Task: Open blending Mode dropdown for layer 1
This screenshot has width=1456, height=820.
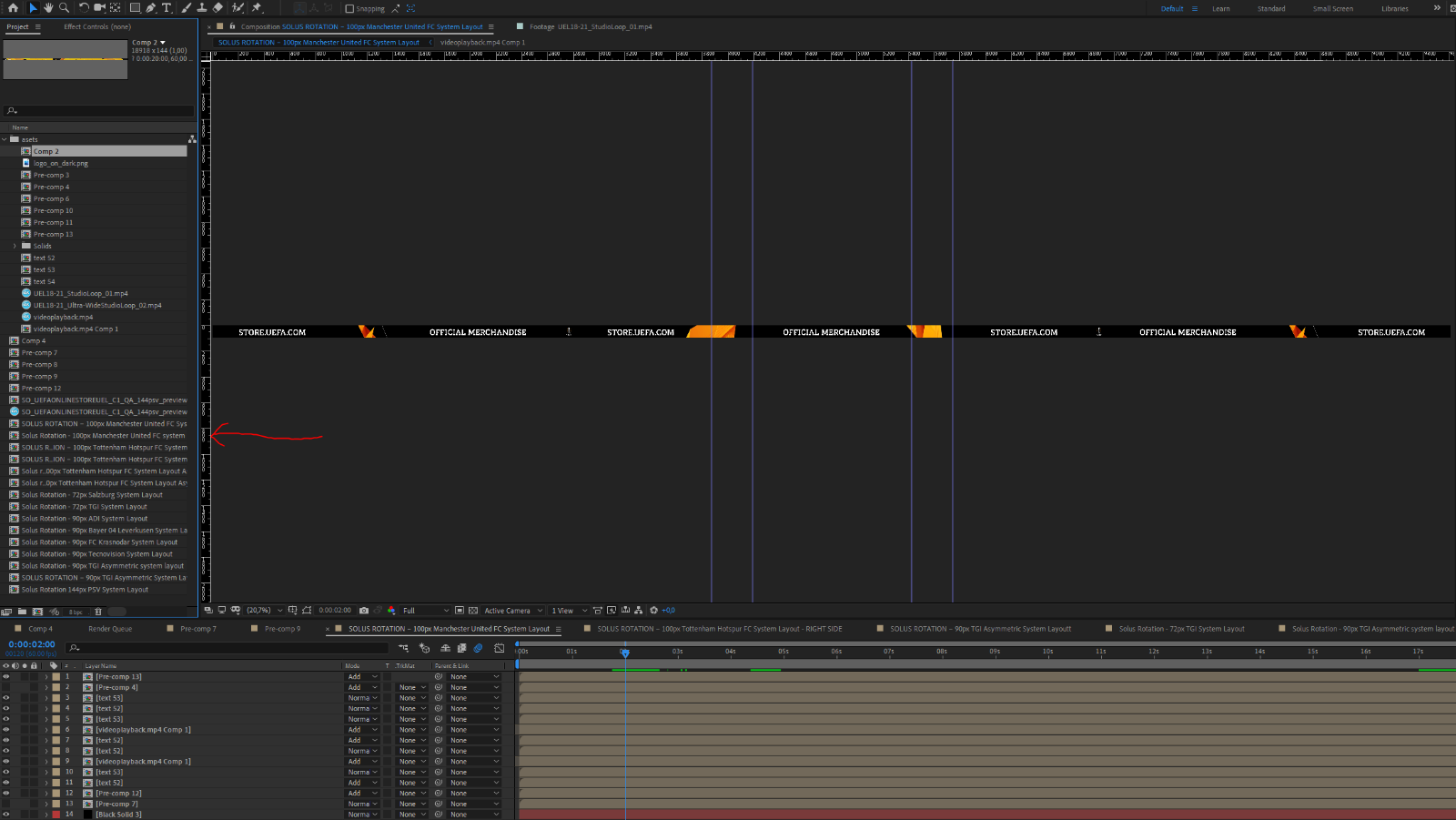Action: (x=362, y=676)
